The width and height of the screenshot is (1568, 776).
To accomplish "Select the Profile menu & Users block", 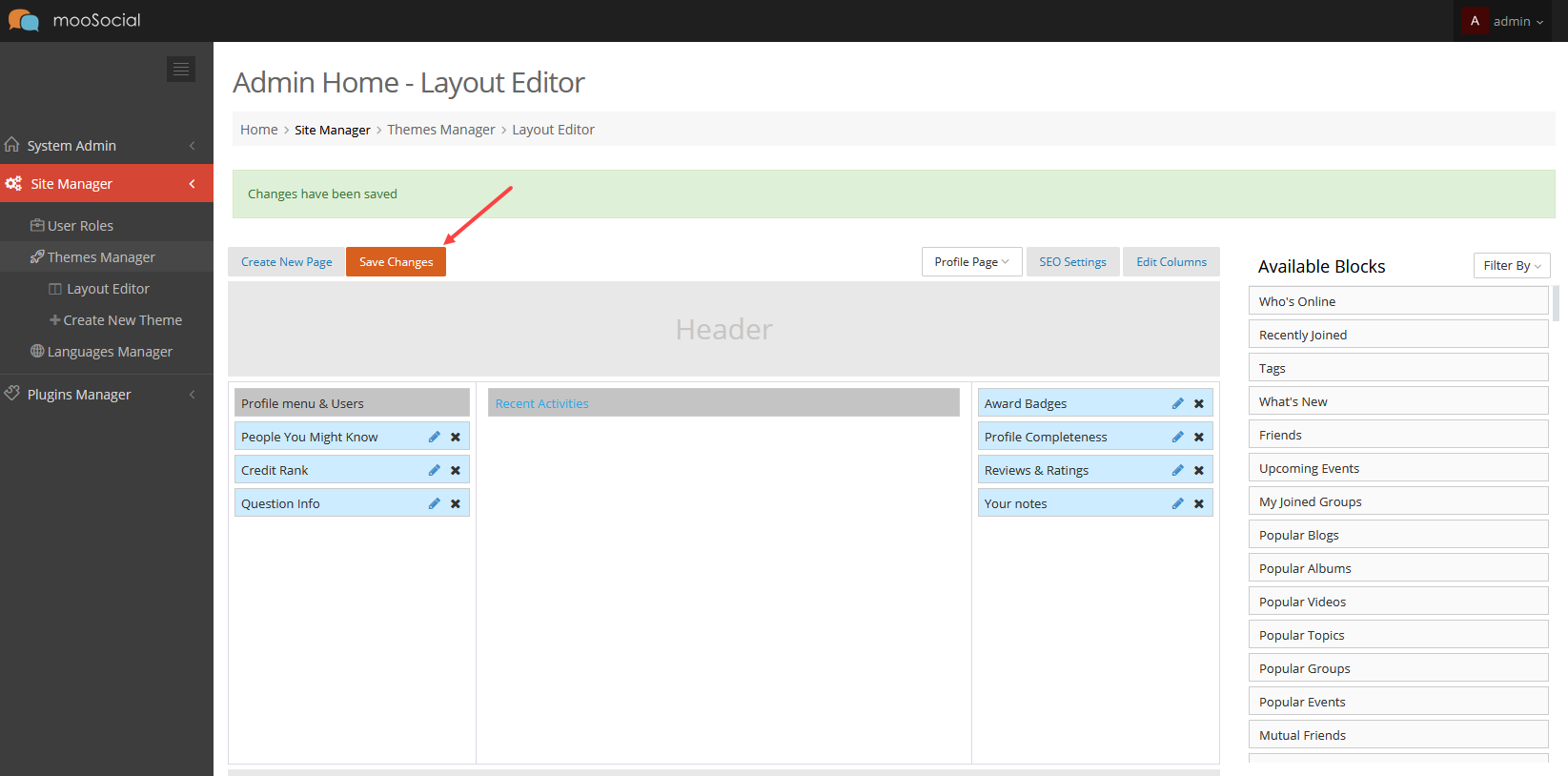I will coord(352,403).
